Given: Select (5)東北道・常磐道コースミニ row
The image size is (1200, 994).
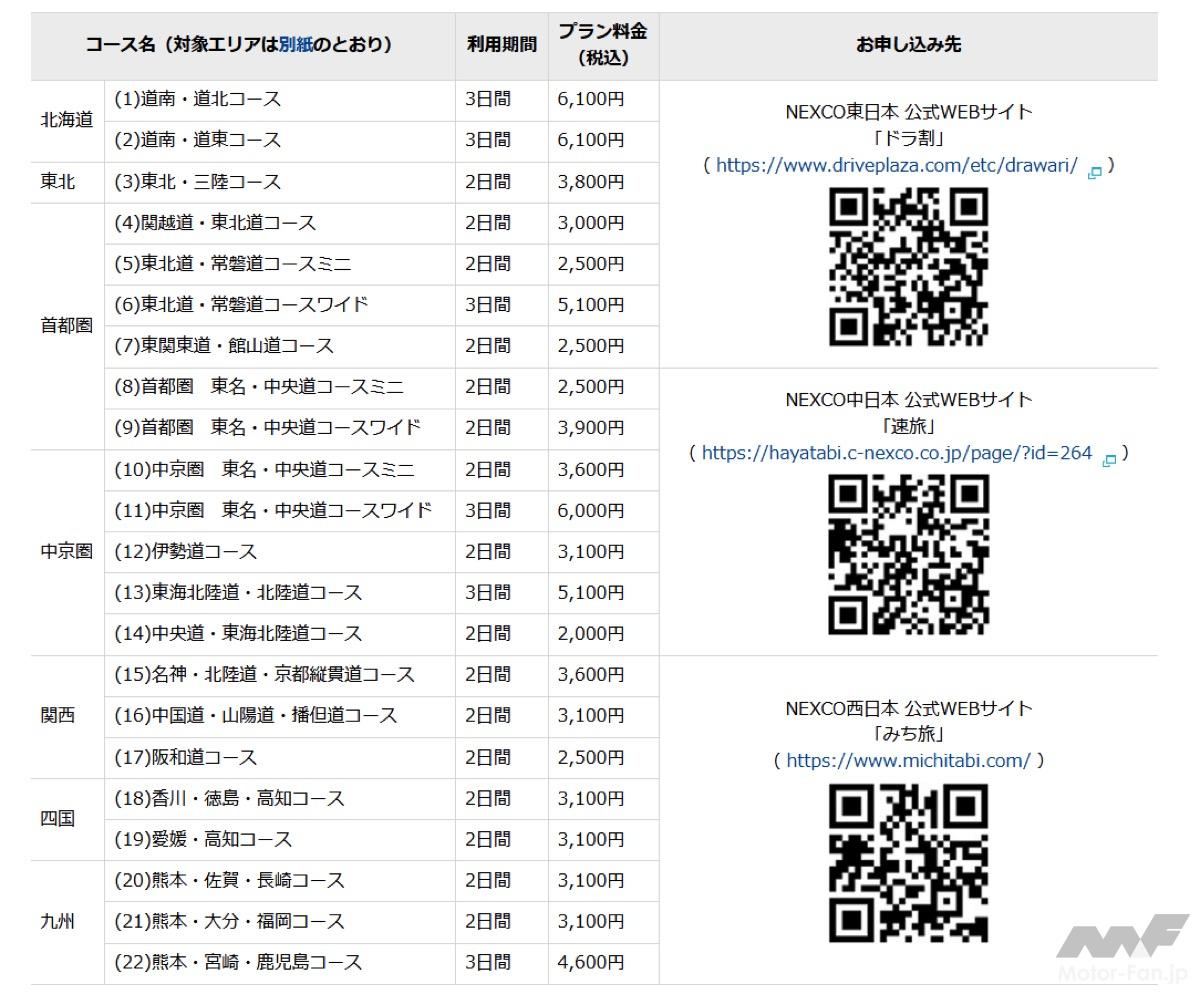Looking at the screenshot, I should pyautogui.click(x=279, y=264).
